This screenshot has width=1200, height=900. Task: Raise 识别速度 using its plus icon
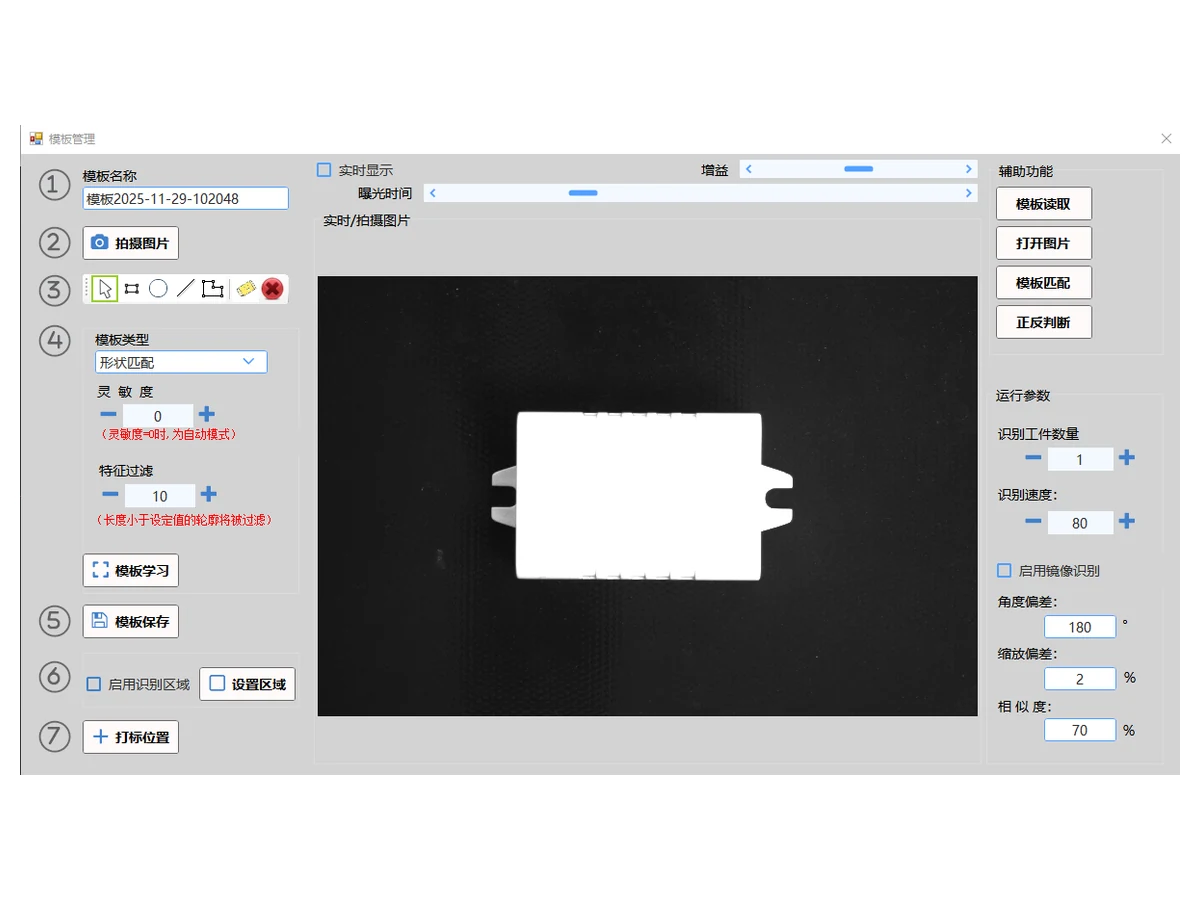(1127, 521)
